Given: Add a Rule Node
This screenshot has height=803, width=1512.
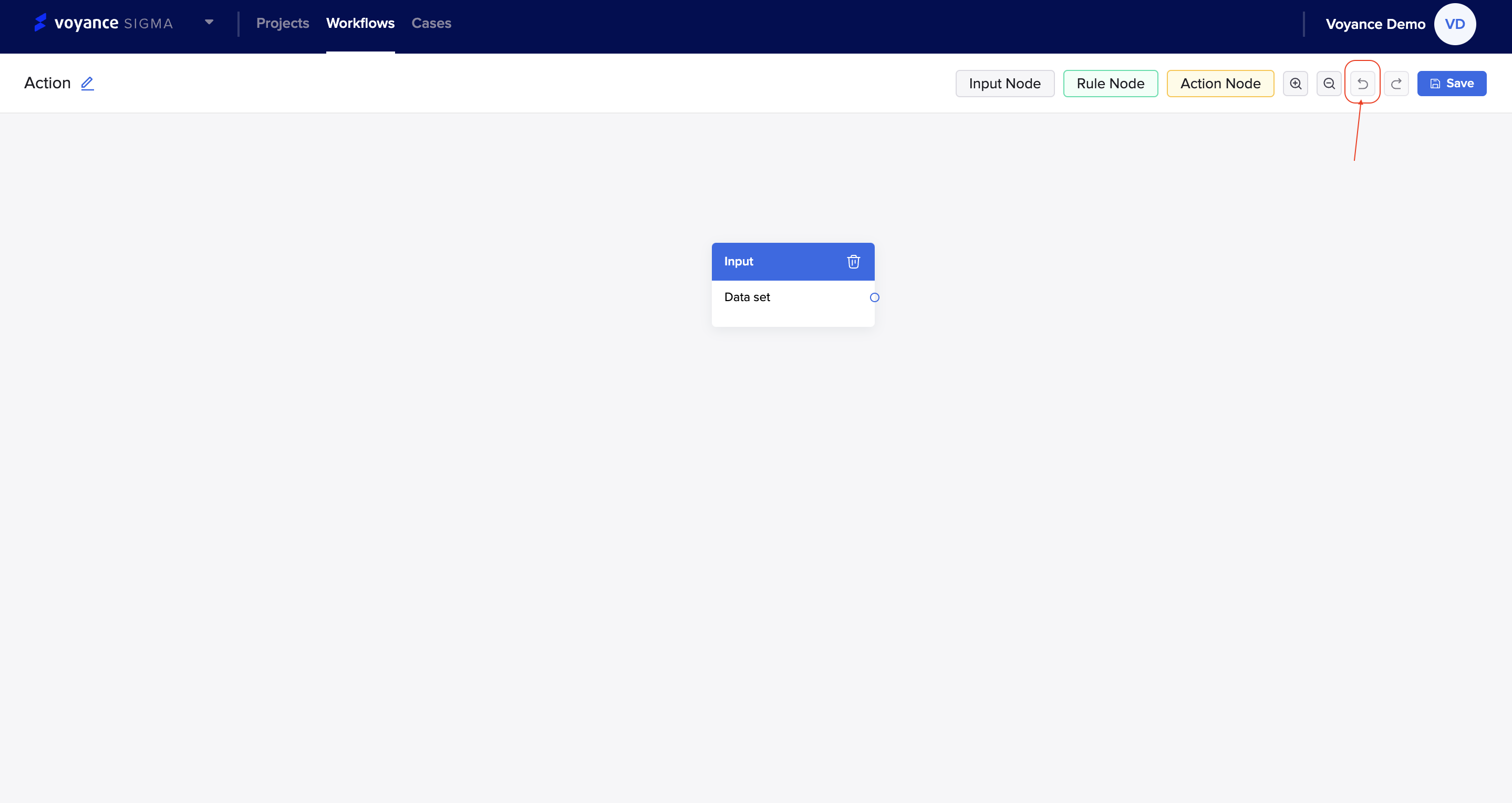Looking at the screenshot, I should tap(1111, 84).
